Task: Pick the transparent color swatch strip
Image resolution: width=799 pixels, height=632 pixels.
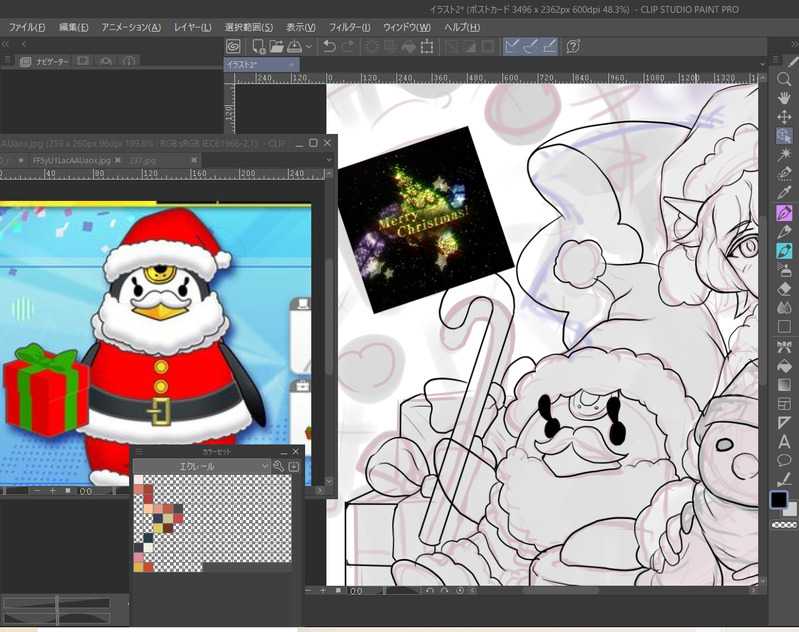Action: tap(784, 525)
